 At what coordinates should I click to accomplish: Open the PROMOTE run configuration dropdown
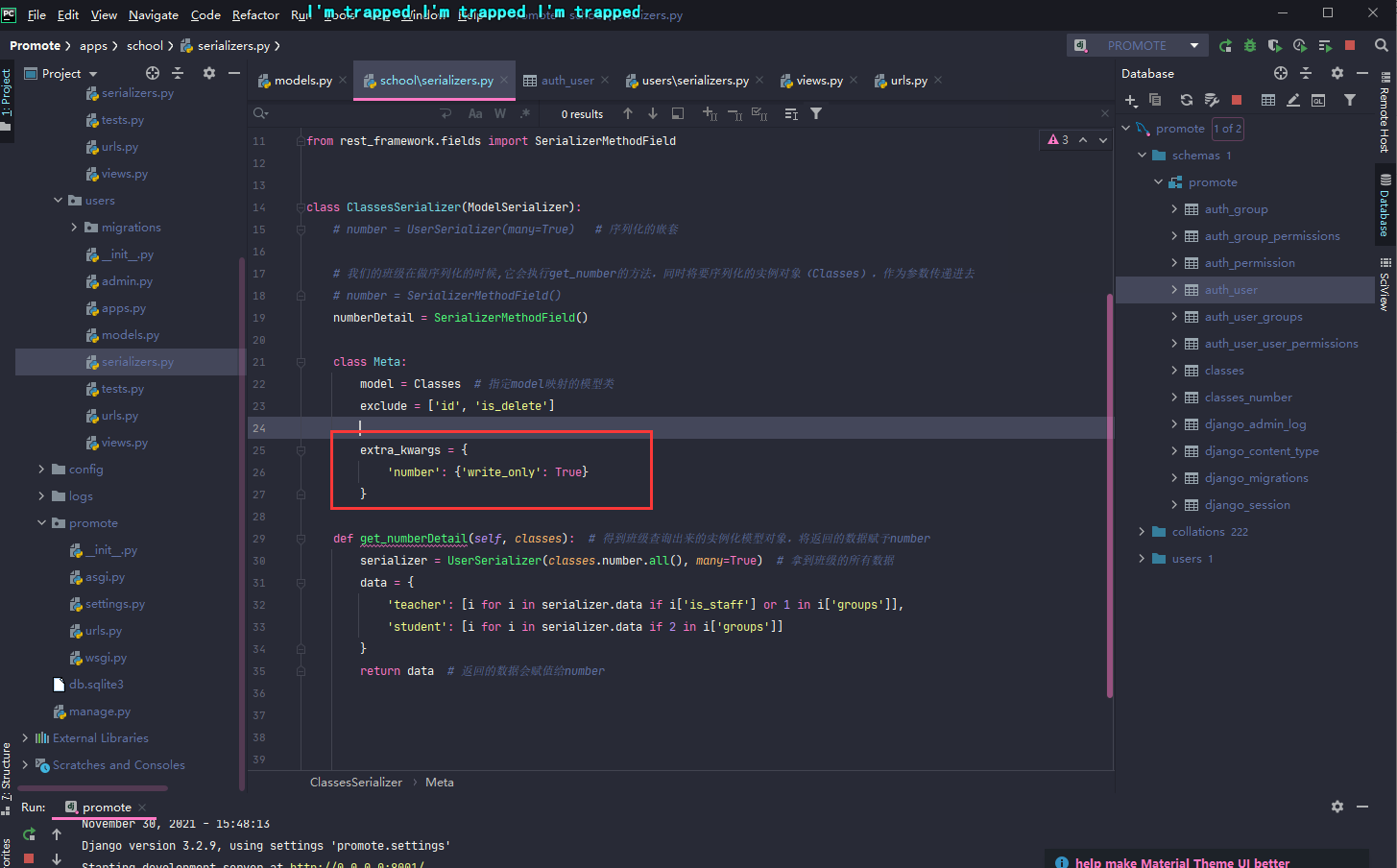(x=1137, y=45)
